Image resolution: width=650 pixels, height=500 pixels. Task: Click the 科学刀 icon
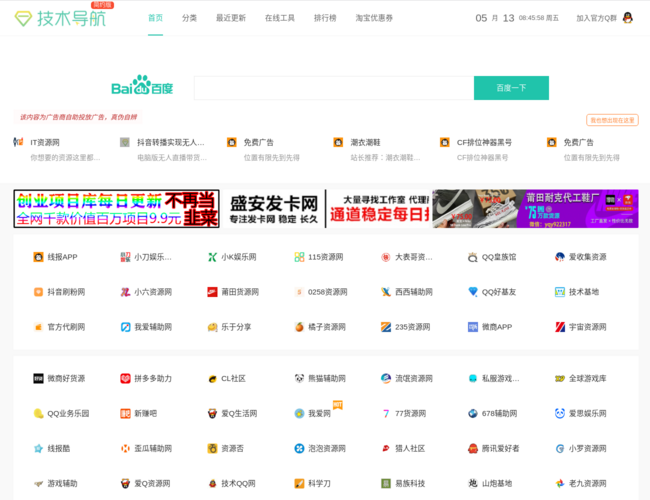[299, 483]
